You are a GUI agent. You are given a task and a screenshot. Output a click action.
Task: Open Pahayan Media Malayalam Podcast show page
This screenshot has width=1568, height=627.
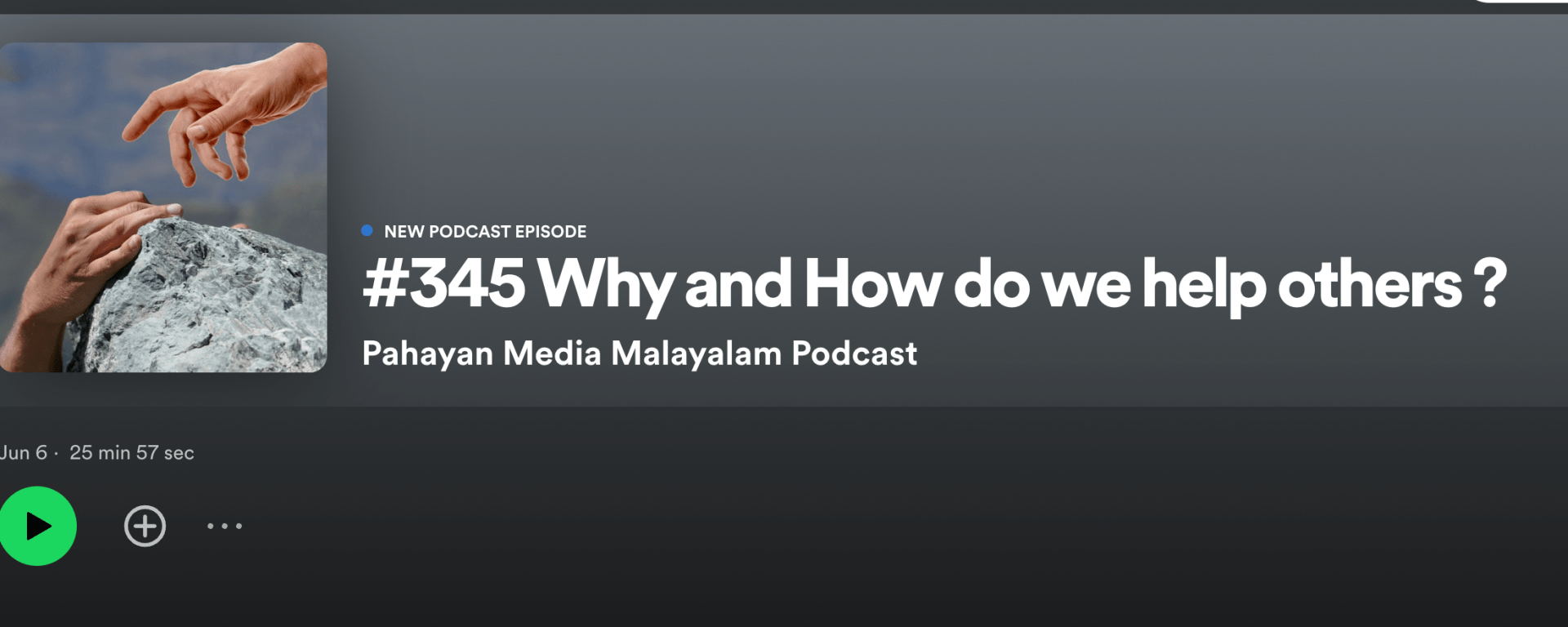click(x=639, y=354)
